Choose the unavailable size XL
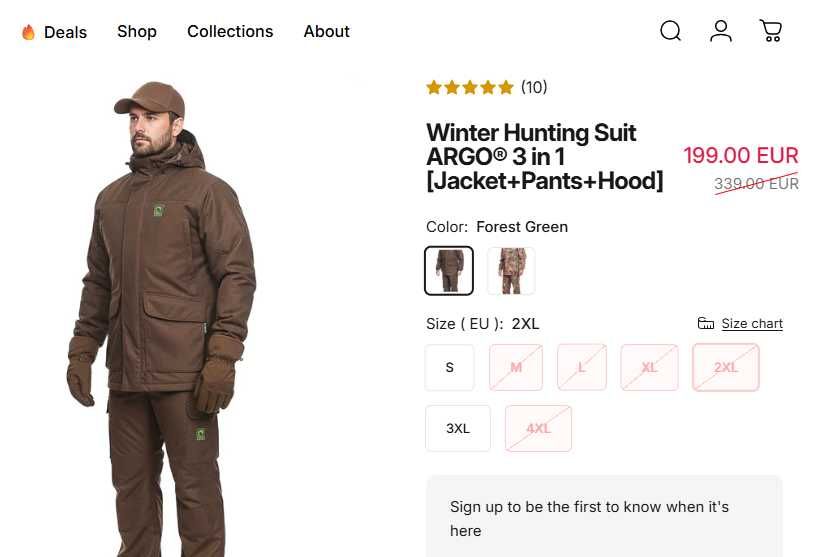 click(x=650, y=367)
